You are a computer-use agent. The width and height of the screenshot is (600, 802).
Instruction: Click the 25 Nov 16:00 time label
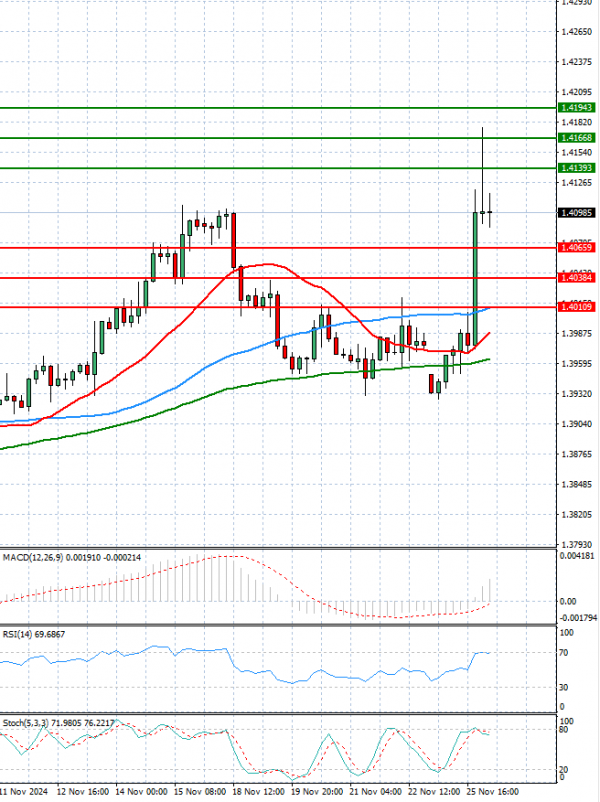pyautogui.click(x=494, y=792)
